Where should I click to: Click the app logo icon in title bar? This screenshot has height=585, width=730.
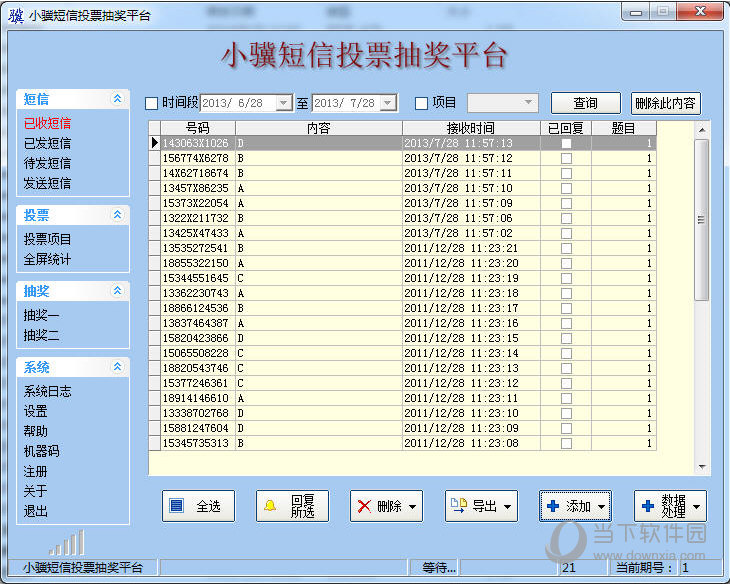tap(15, 15)
